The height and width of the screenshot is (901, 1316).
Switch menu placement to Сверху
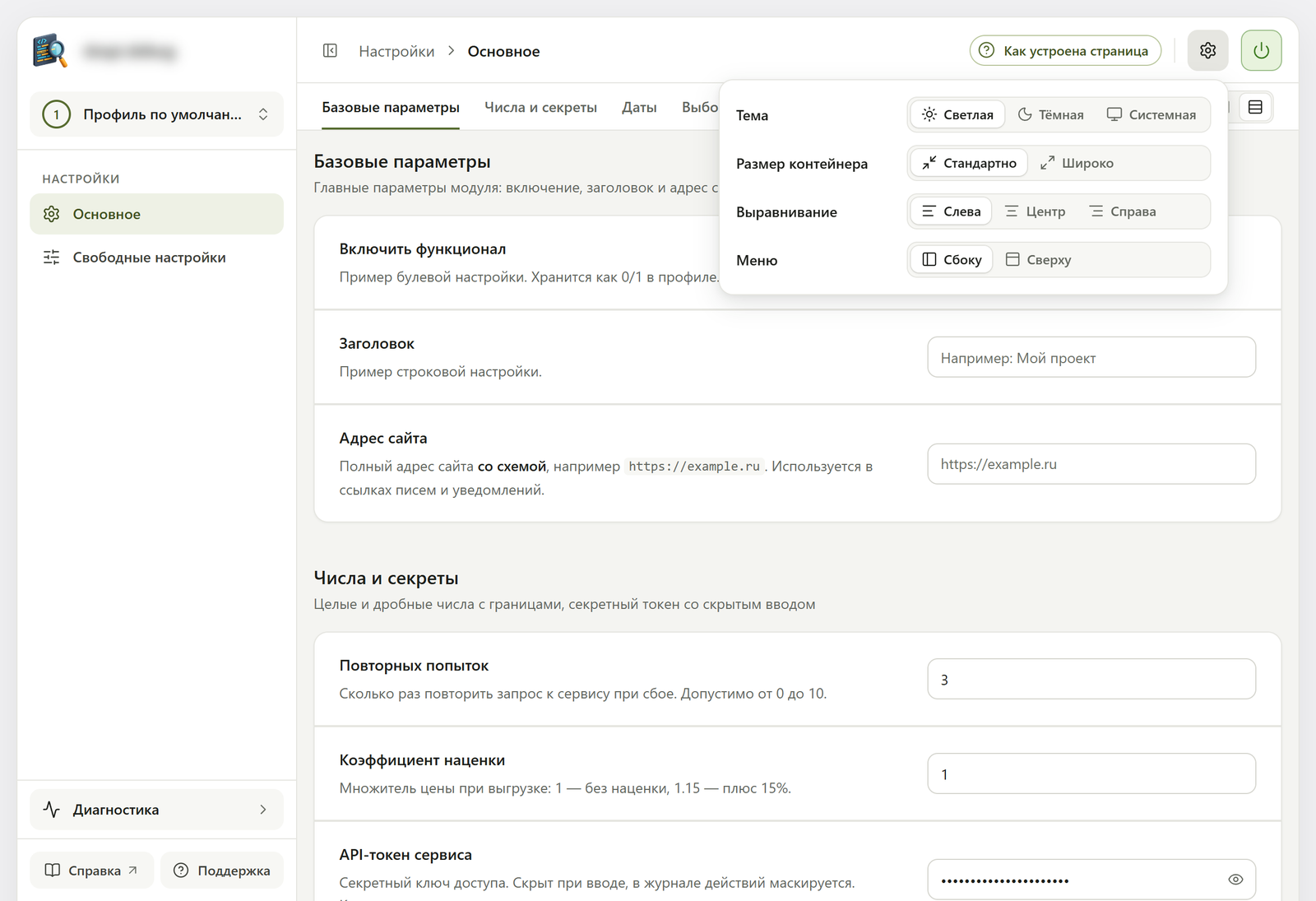coord(1038,260)
